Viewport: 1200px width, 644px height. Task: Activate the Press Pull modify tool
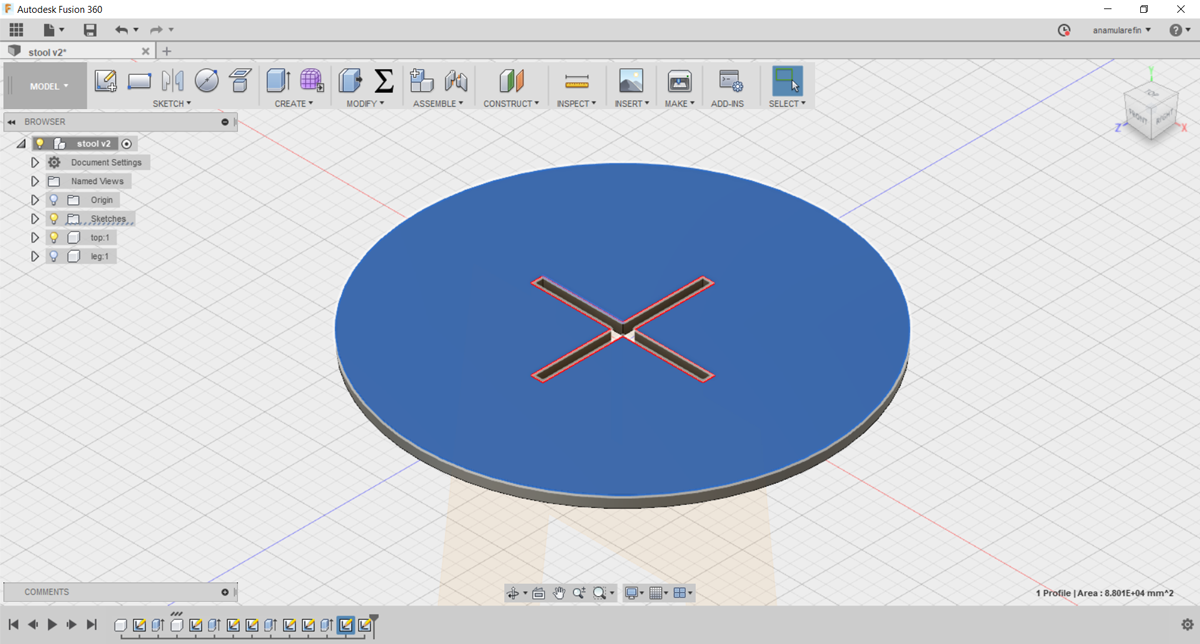pos(350,81)
